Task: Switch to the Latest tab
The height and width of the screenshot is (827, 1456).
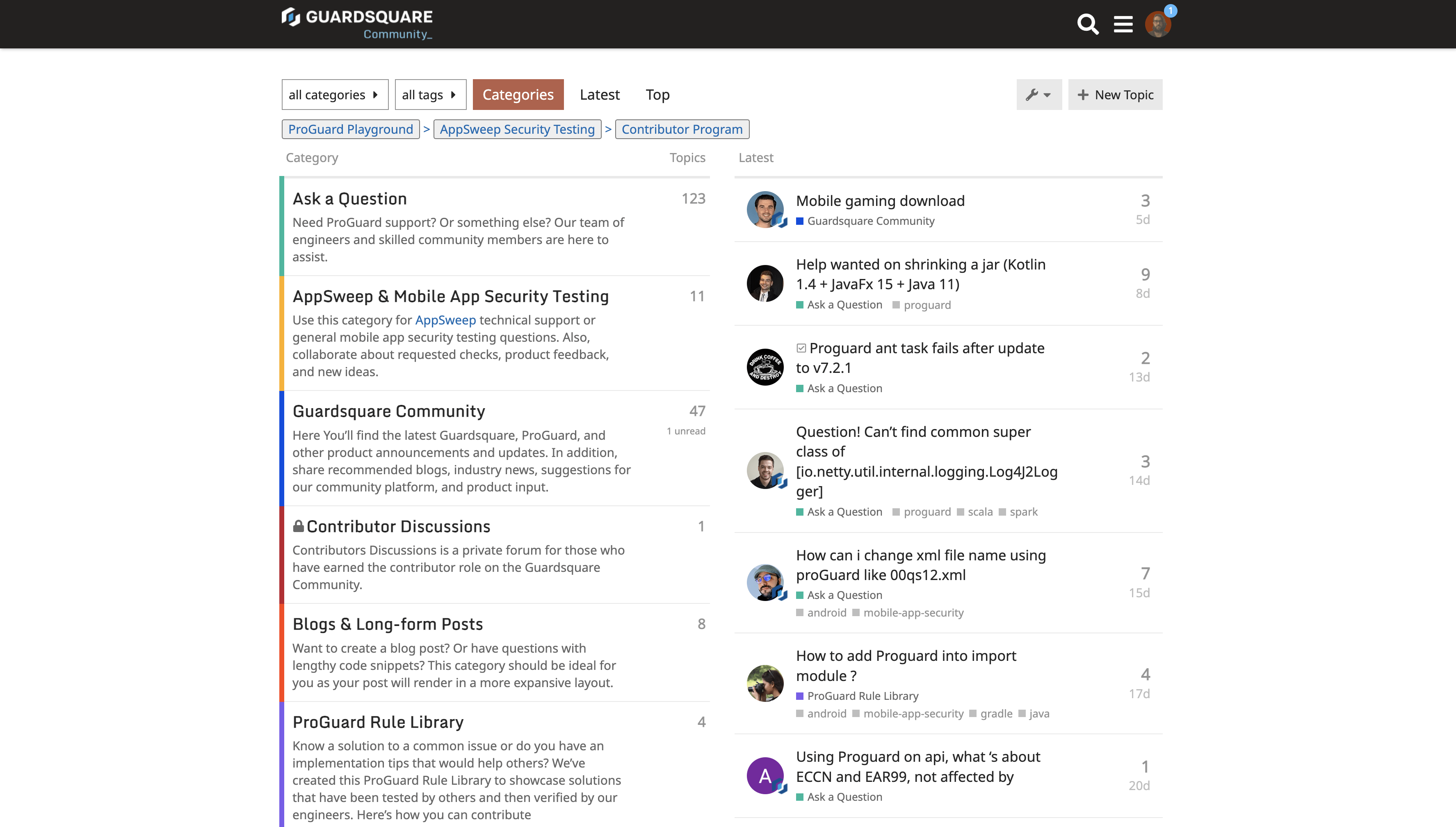Action: (599, 95)
